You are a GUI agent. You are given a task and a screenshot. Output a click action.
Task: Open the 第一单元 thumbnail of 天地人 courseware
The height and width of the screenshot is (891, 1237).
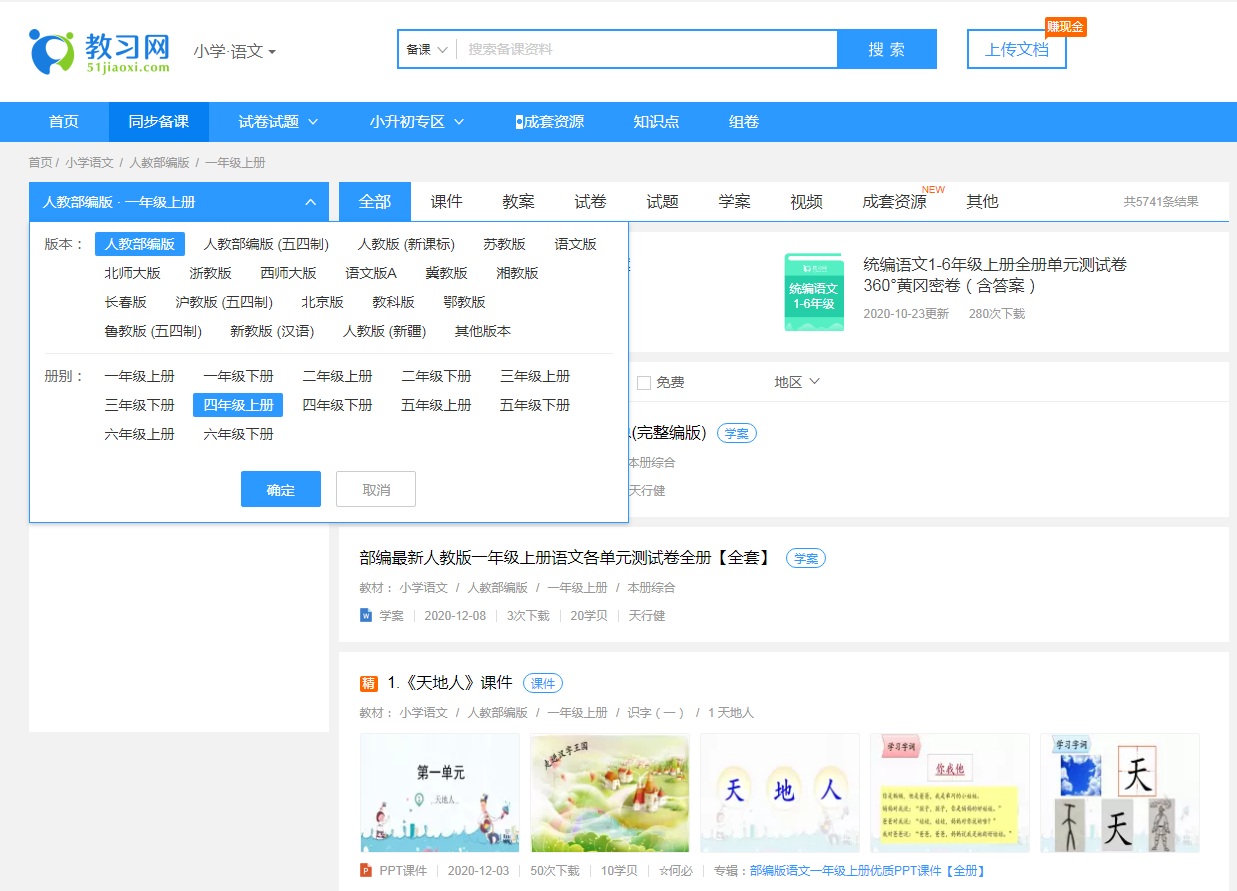pos(439,793)
